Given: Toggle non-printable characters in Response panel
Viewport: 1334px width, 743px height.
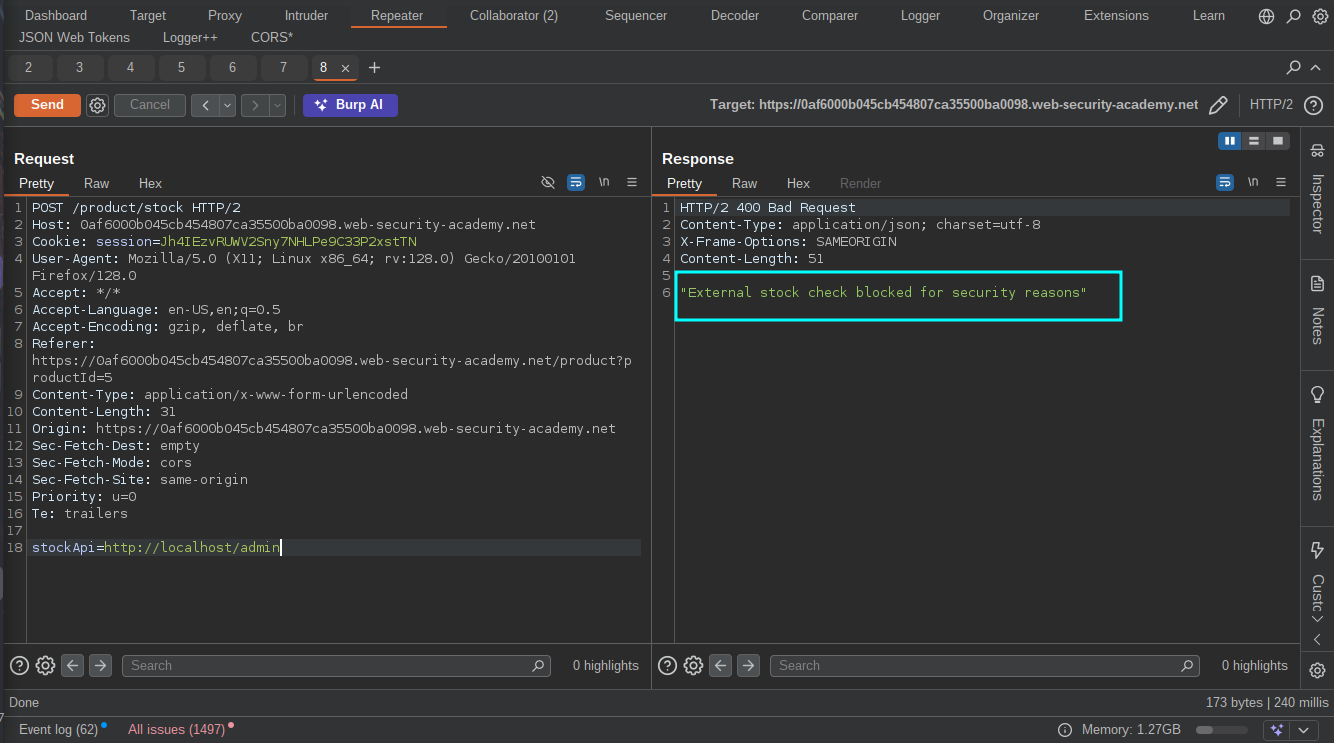Looking at the screenshot, I should click(x=1252, y=182).
